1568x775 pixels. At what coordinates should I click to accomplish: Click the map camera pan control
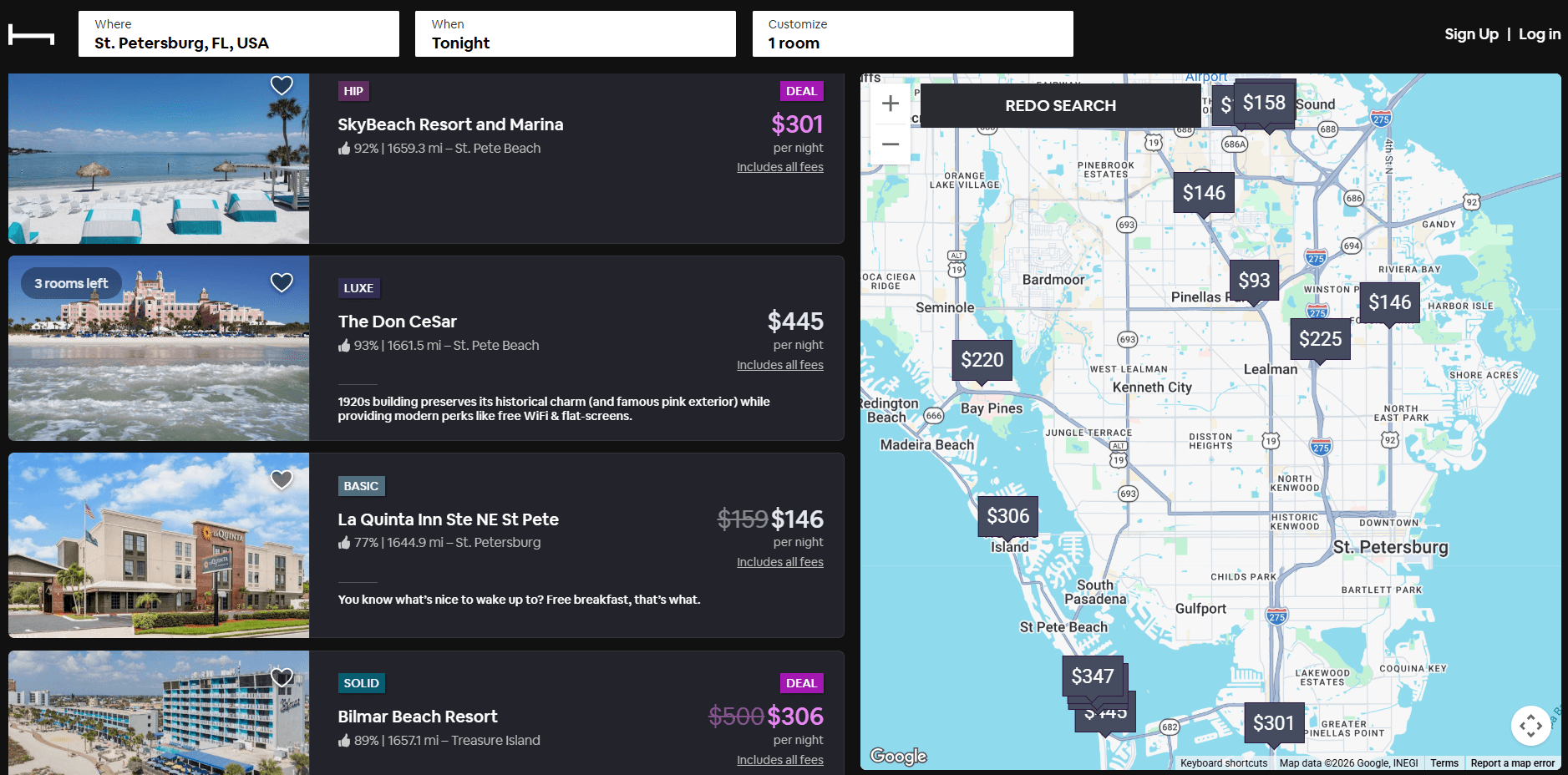(x=1530, y=726)
